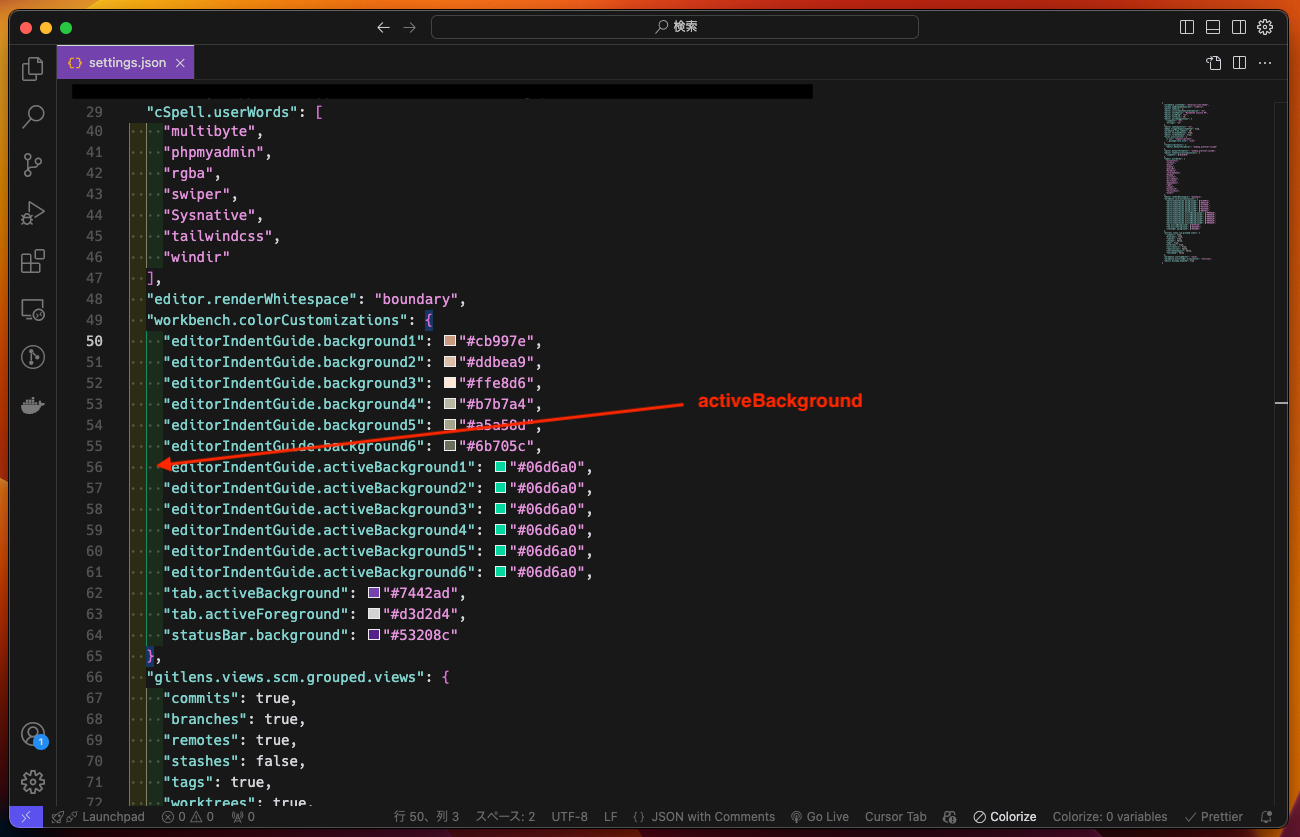
Task: Open the Manage gear at the bottom of the activity bar
Action: [33, 781]
